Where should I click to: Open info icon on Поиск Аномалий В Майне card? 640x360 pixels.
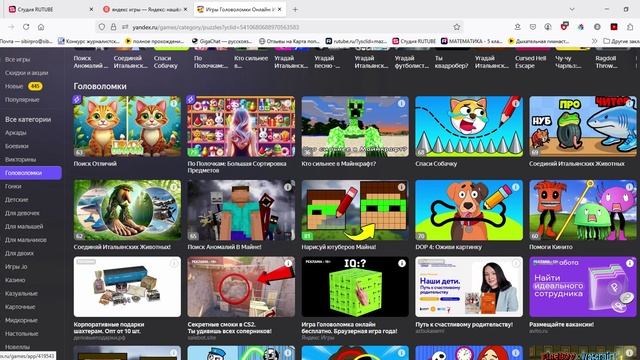(288, 187)
